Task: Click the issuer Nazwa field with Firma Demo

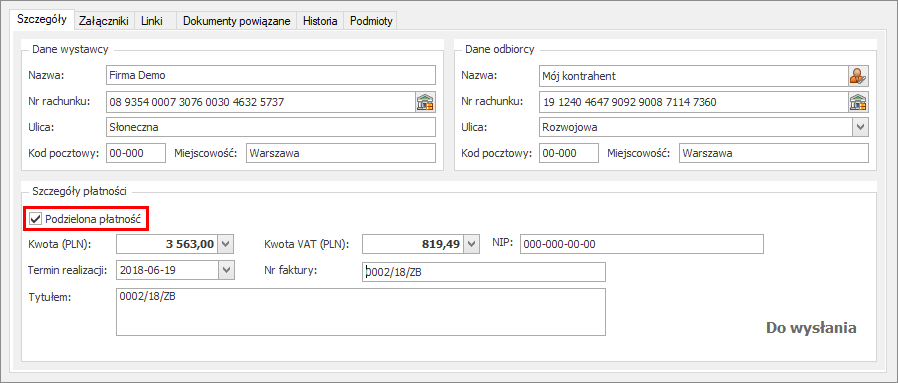Action: coord(271,75)
